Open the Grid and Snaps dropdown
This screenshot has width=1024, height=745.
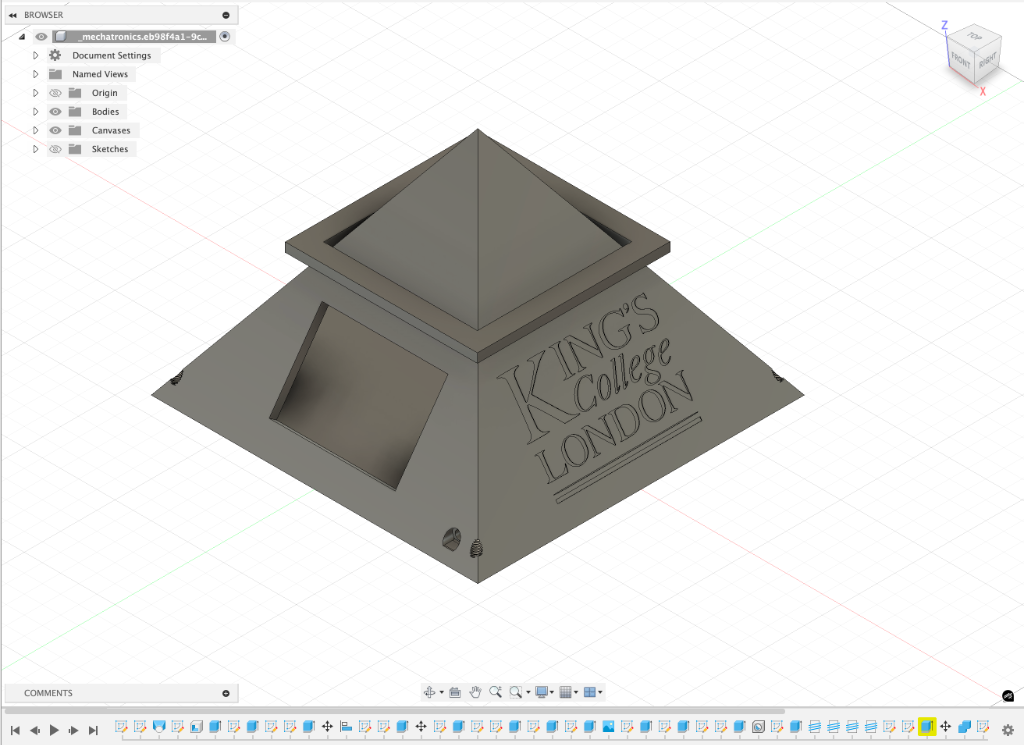(567, 692)
